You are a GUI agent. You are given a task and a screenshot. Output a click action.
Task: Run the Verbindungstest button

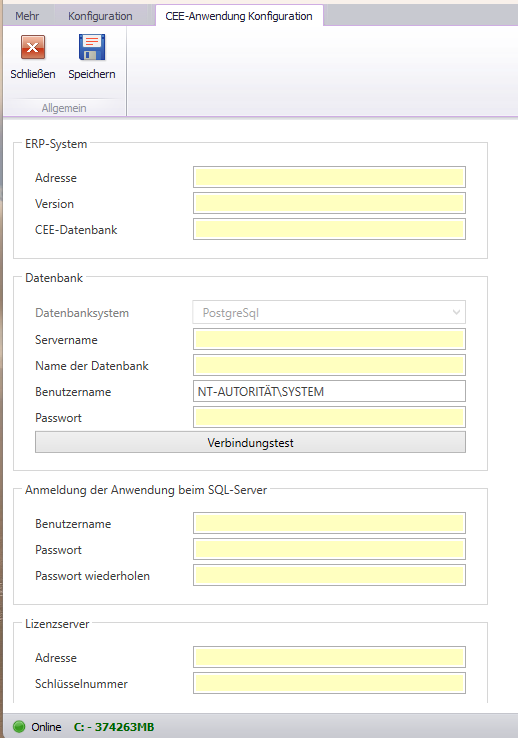[250, 442]
